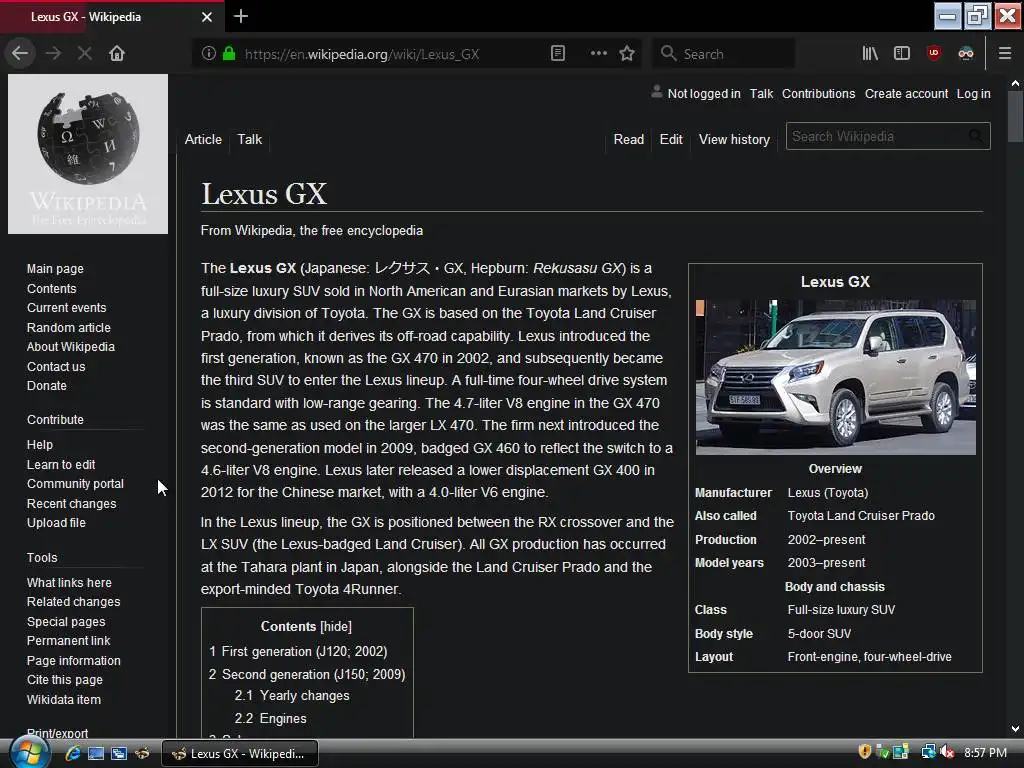The width and height of the screenshot is (1024, 768).
Task: Close the Lexus GX Wikipedia tab
Action: pyautogui.click(x=207, y=17)
